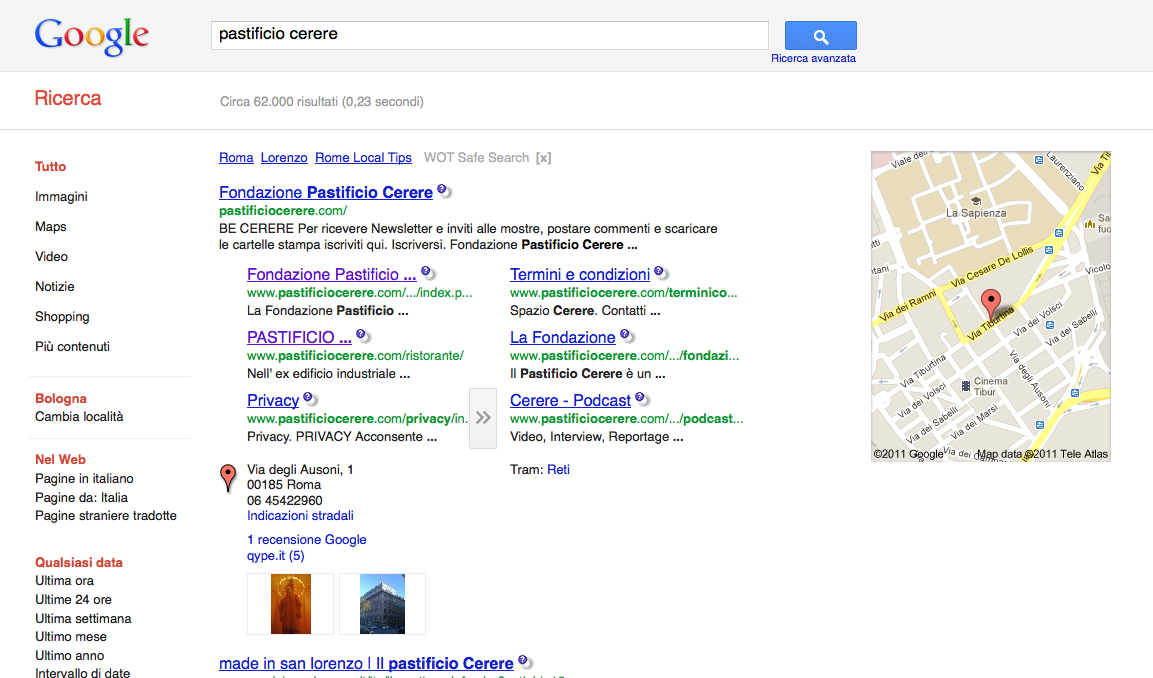The image size is (1153, 678).
Task: Choose Intervallo di date filter
Action: point(82,672)
